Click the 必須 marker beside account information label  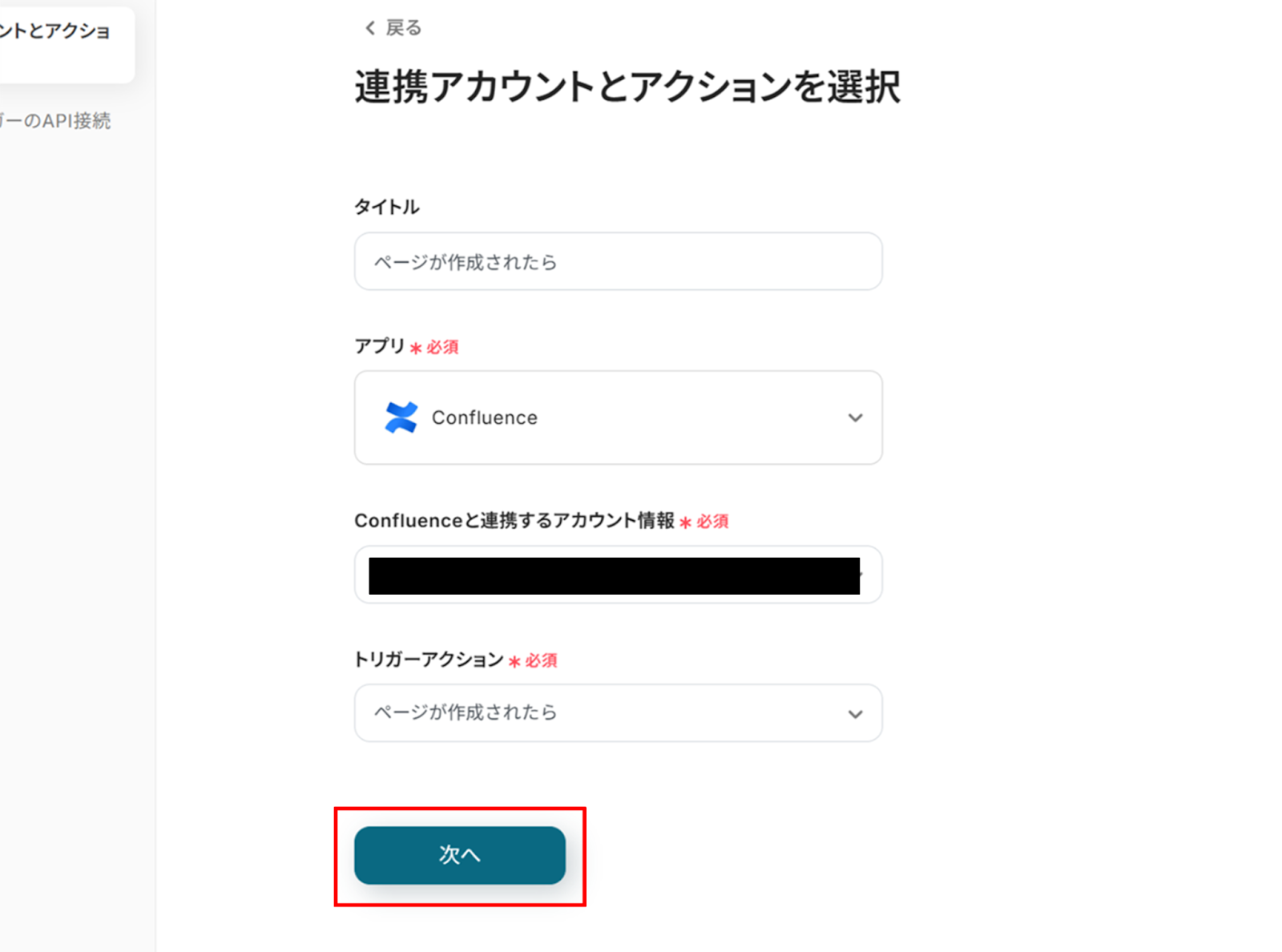pyautogui.click(x=712, y=522)
